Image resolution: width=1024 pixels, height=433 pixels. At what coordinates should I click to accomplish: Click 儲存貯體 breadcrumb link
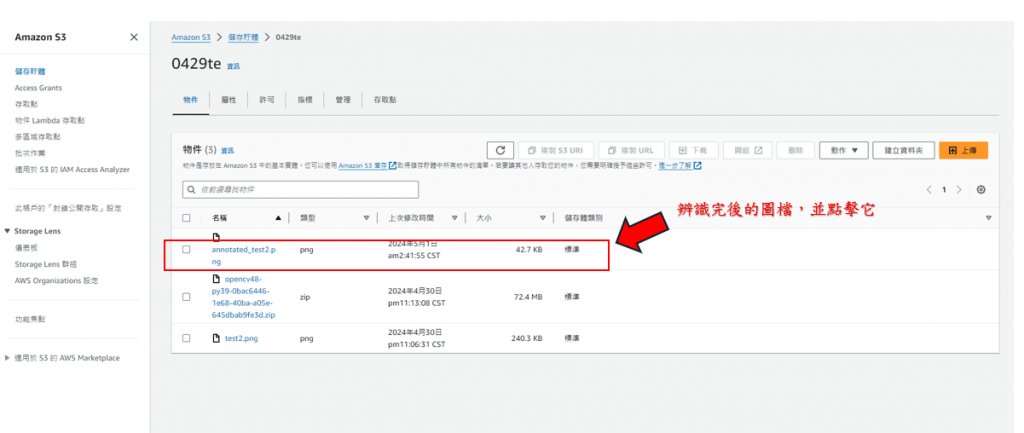(243, 37)
